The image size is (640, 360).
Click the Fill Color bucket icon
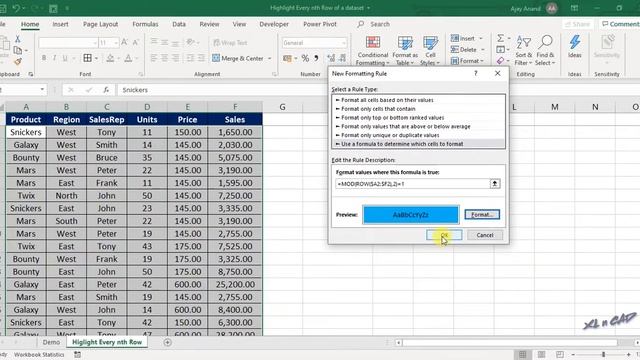(110, 58)
